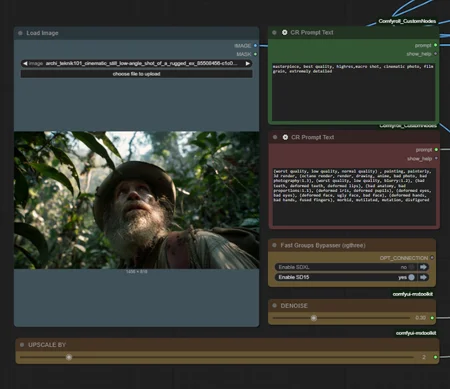The image size is (450, 389).
Task: Click the UPSCALE BY value 2
Action: (x=424, y=357)
